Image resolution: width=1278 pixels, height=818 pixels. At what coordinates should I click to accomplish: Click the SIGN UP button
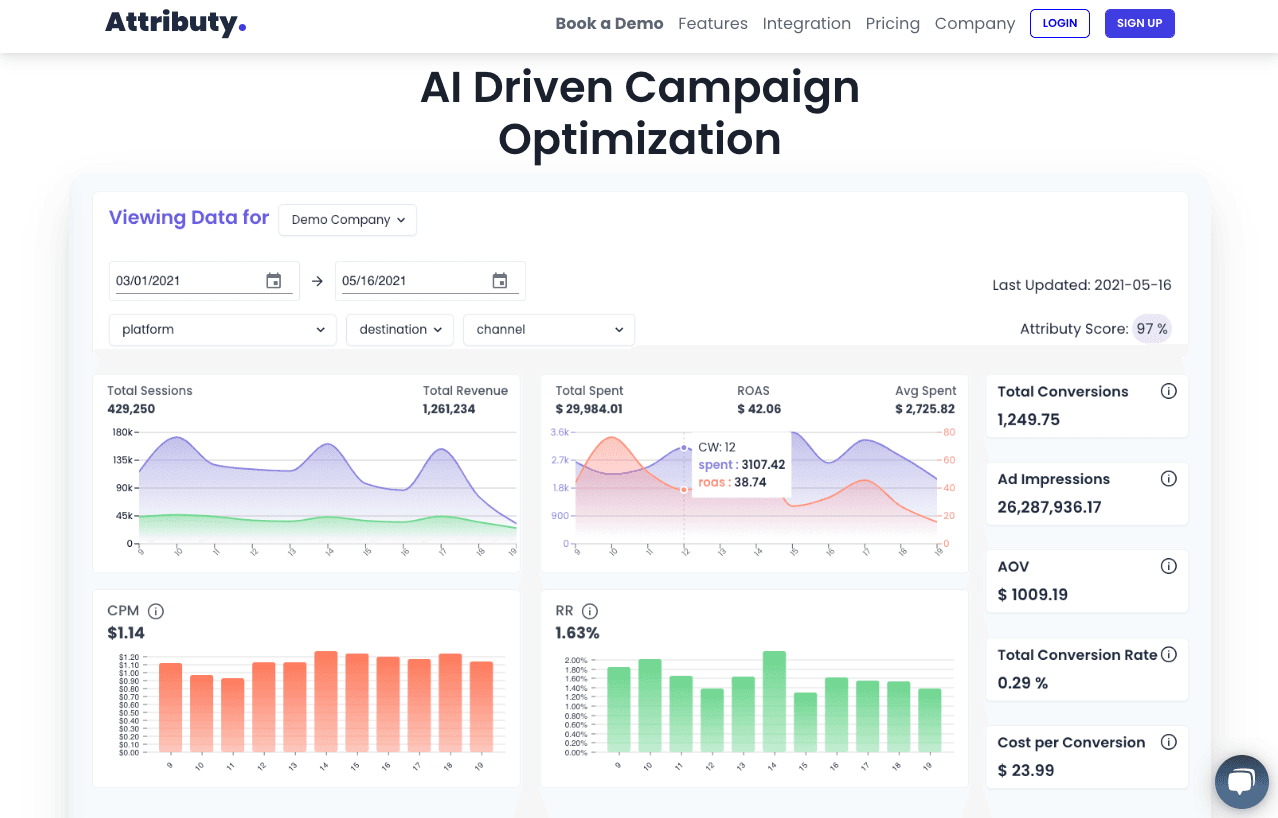1140,23
